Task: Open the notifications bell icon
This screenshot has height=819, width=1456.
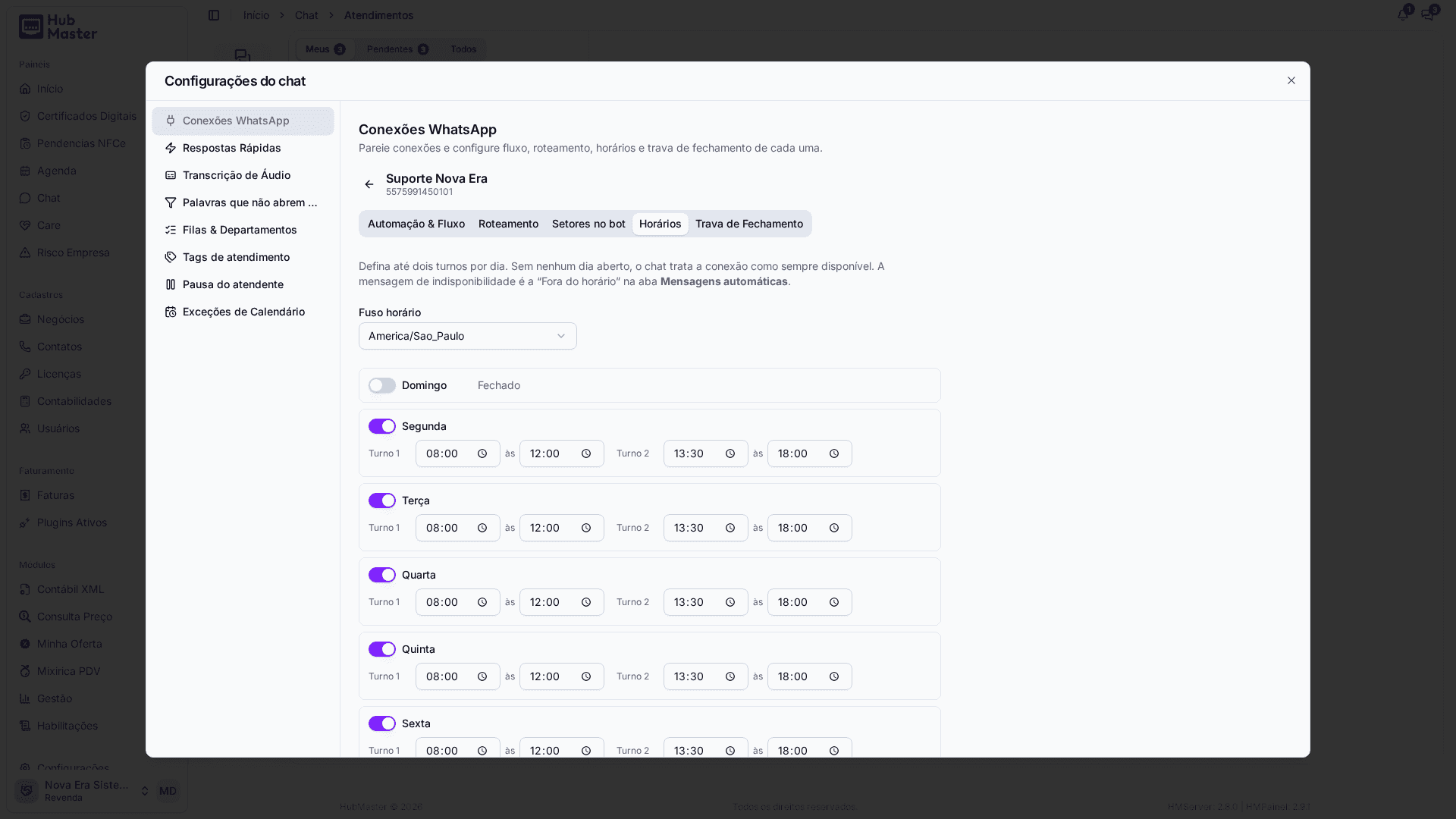Action: [x=1403, y=14]
